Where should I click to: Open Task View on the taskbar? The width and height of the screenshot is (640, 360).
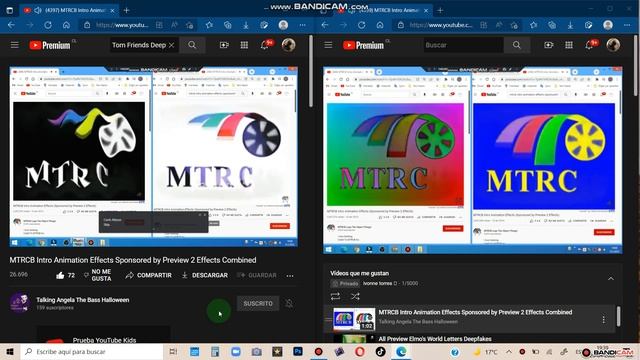coord(173,351)
